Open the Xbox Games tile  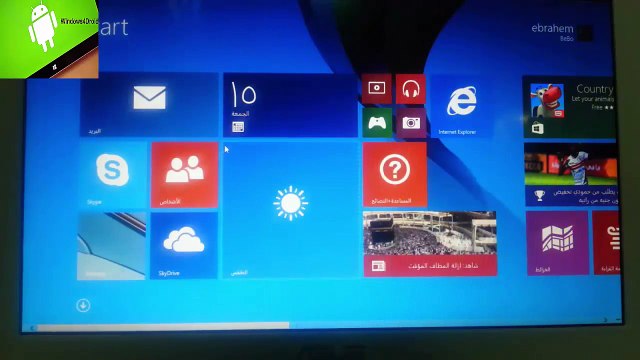(x=377, y=122)
